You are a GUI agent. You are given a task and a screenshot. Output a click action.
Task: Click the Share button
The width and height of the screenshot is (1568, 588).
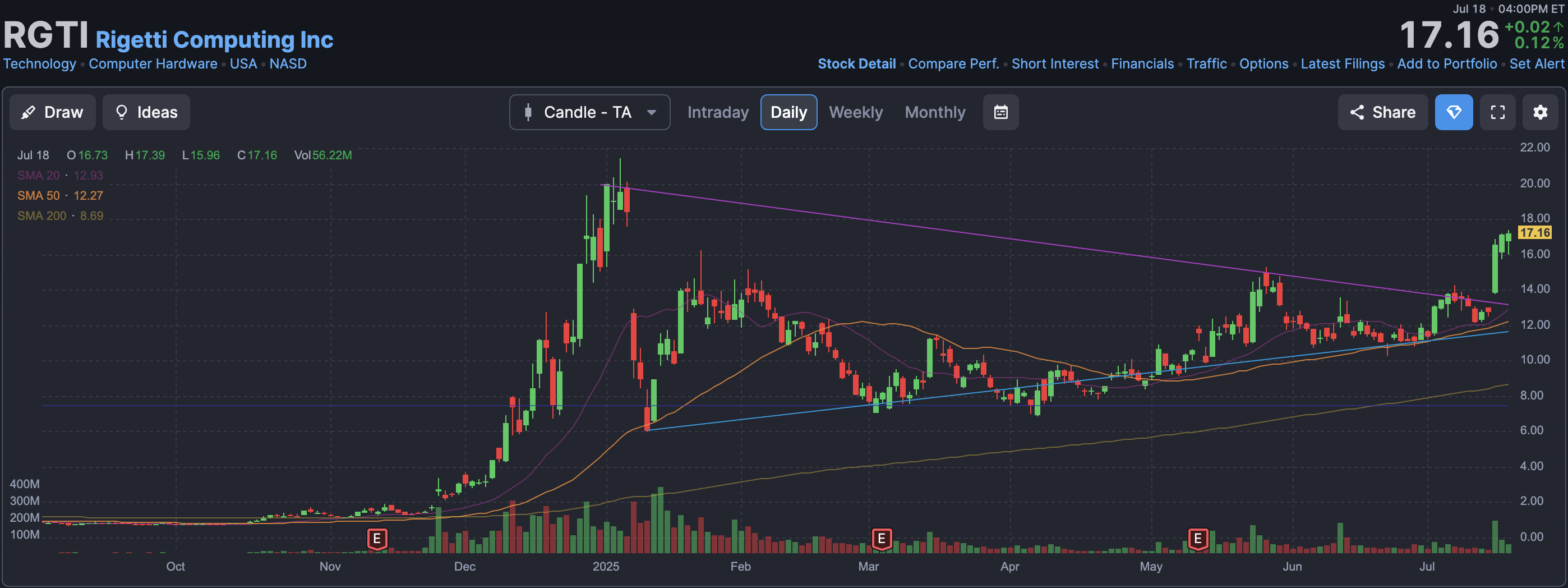coord(1382,112)
